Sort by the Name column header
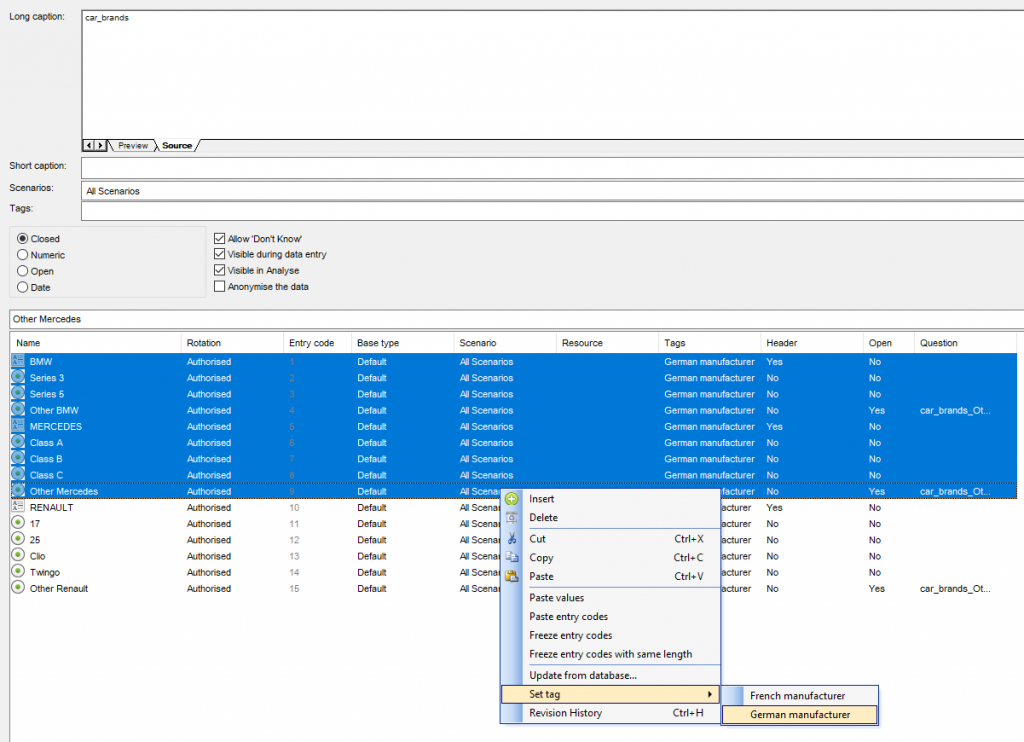This screenshot has width=1024, height=742. [95, 343]
